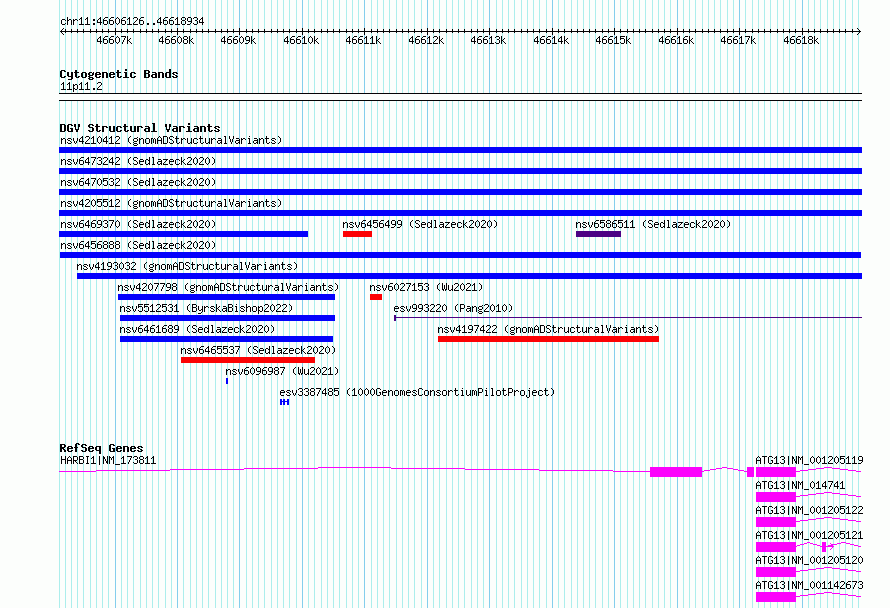Screen dimensions: 890x608
Task: Click the 46618k ruler position
Action: click(x=801, y=41)
